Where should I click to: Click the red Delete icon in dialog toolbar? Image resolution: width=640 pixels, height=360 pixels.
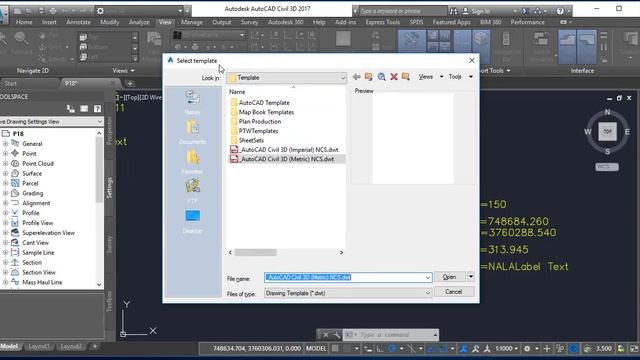(394, 77)
